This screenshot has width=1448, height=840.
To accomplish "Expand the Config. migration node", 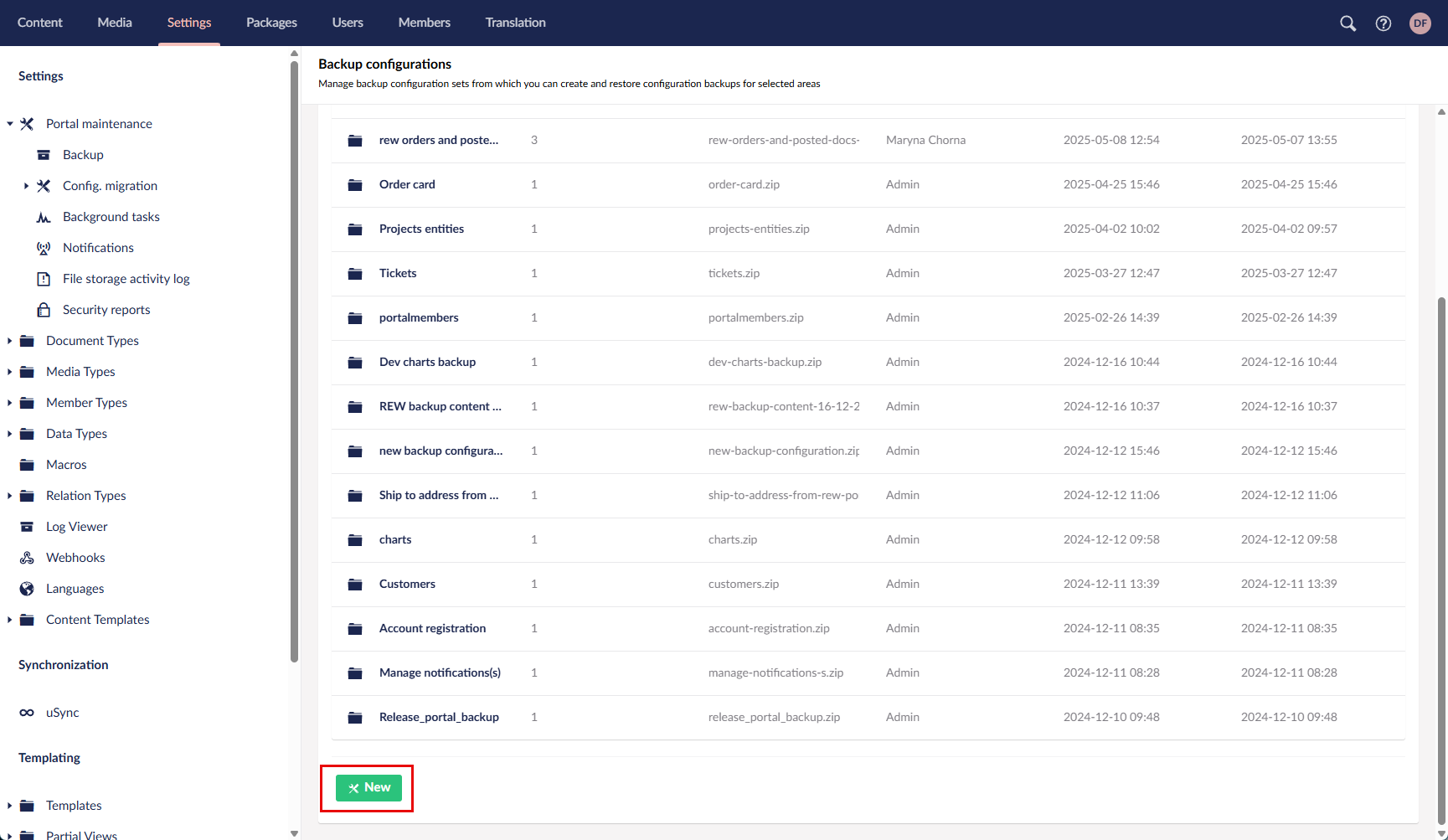I will 26,186.
